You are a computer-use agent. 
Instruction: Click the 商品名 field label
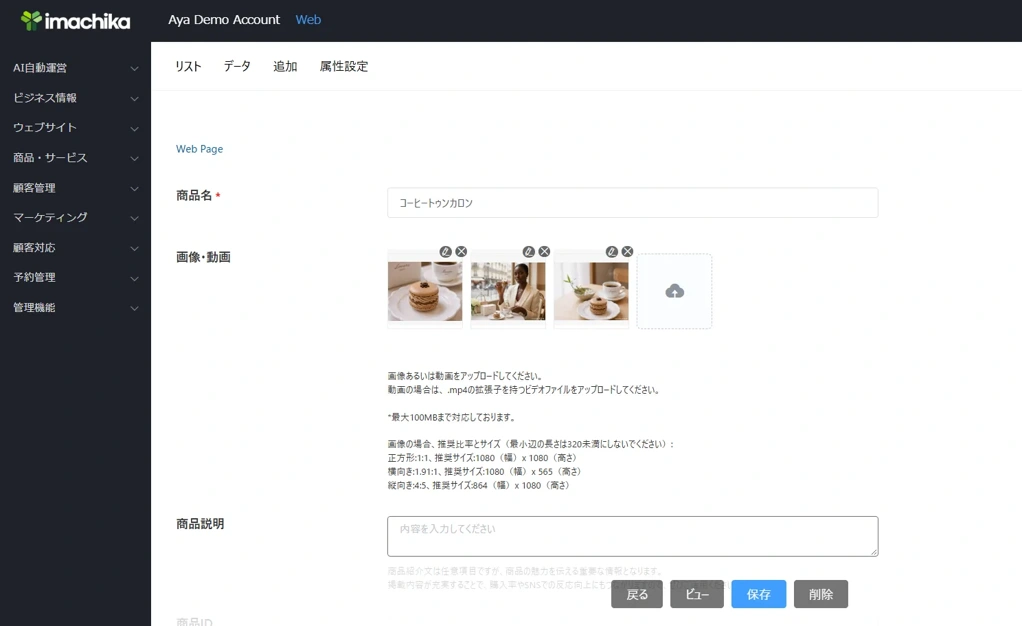194,196
